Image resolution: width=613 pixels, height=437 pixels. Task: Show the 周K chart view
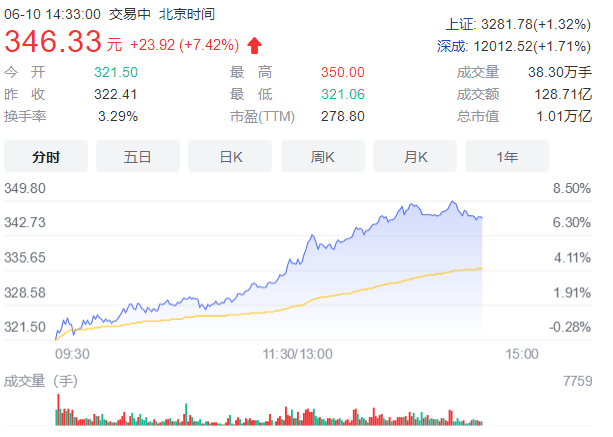pyautogui.click(x=322, y=156)
